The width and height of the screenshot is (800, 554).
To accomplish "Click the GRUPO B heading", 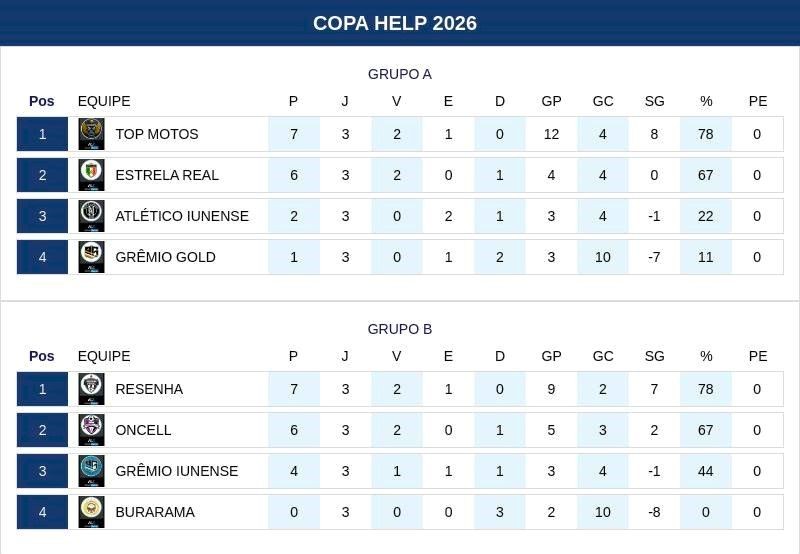I will tap(400, 329).
